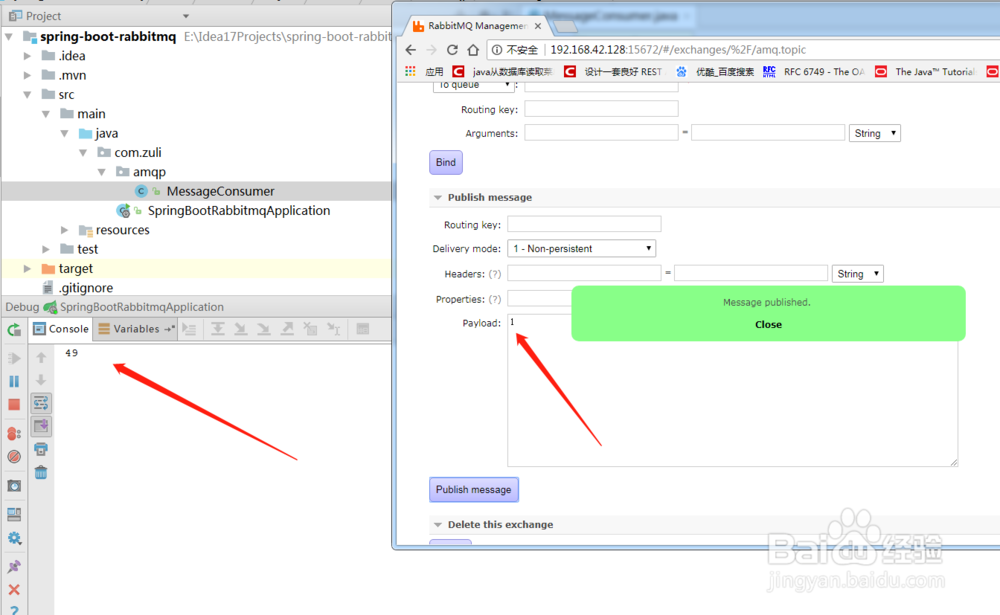Mute all breakpoints
Viewport: 1000px width, 615px height.
click(14, 457)
